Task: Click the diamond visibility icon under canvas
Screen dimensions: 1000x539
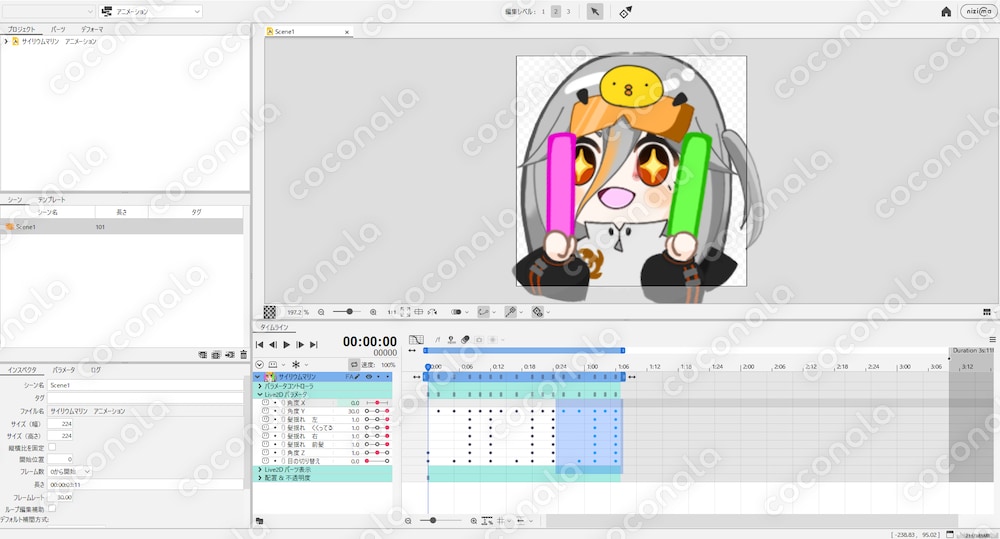Action: tap(538, 312)
